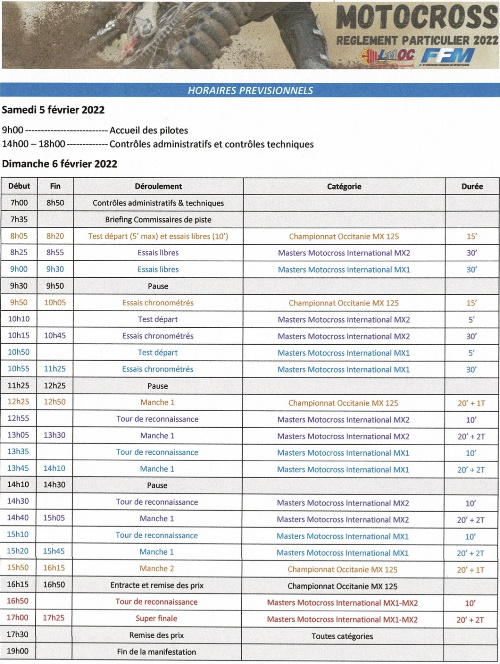Image resolution: width=500 pixels, height=664 pixels.
Task: Click 'Entracte et remise des prix' cell
Action: (157, 585)
